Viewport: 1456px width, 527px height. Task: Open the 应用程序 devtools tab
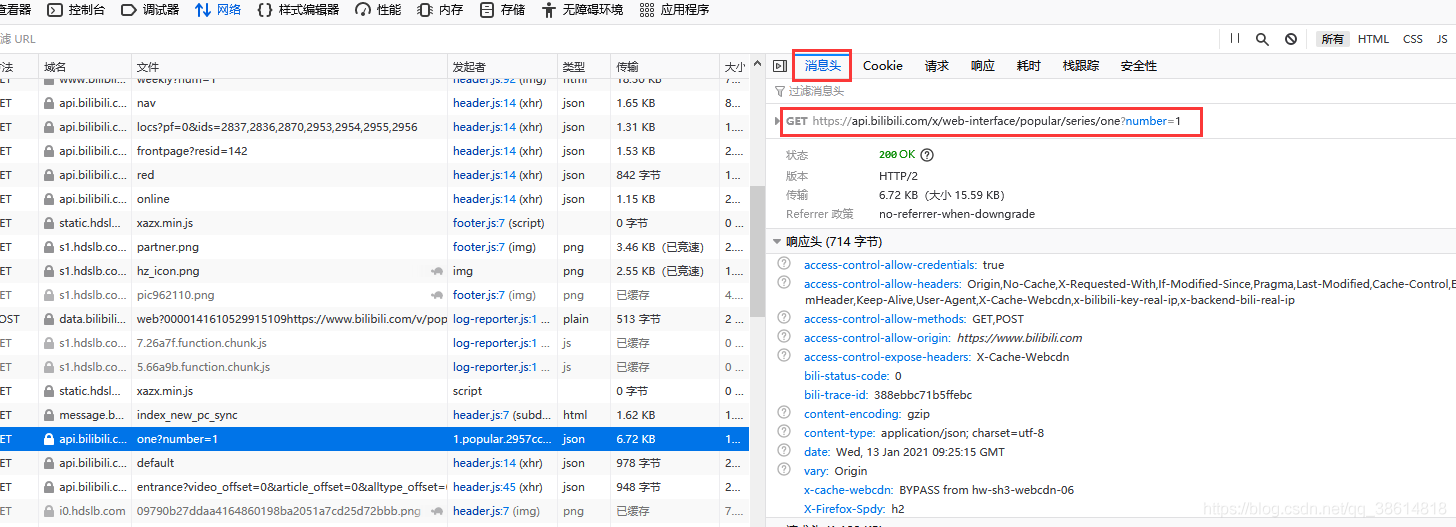[x=674, y=10]
